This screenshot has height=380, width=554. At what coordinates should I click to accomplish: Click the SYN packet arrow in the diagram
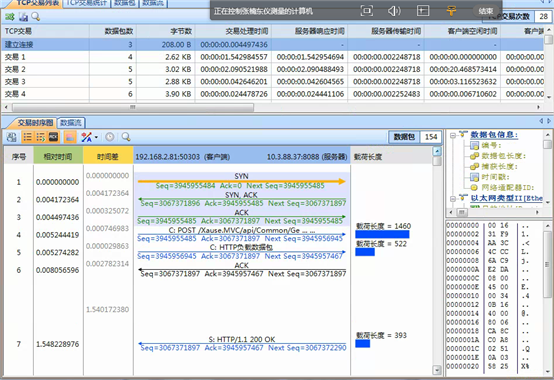tap(241, 181)
